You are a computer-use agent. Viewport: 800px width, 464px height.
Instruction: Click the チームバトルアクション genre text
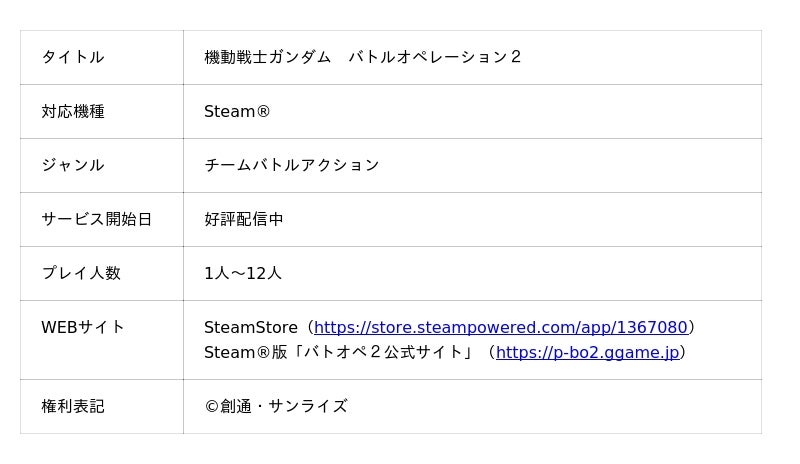pos(291,165)
